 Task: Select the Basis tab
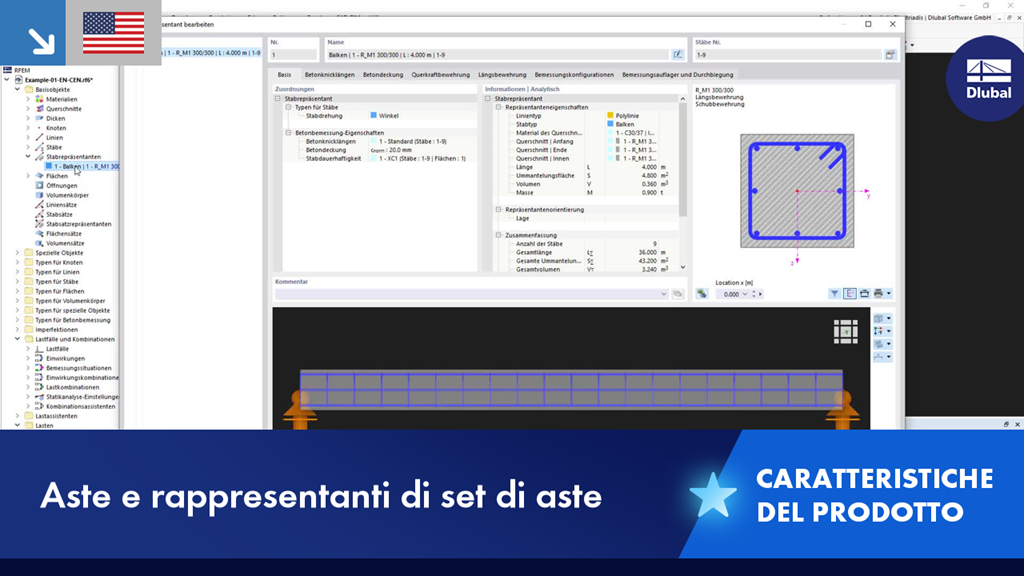(284, 74)
